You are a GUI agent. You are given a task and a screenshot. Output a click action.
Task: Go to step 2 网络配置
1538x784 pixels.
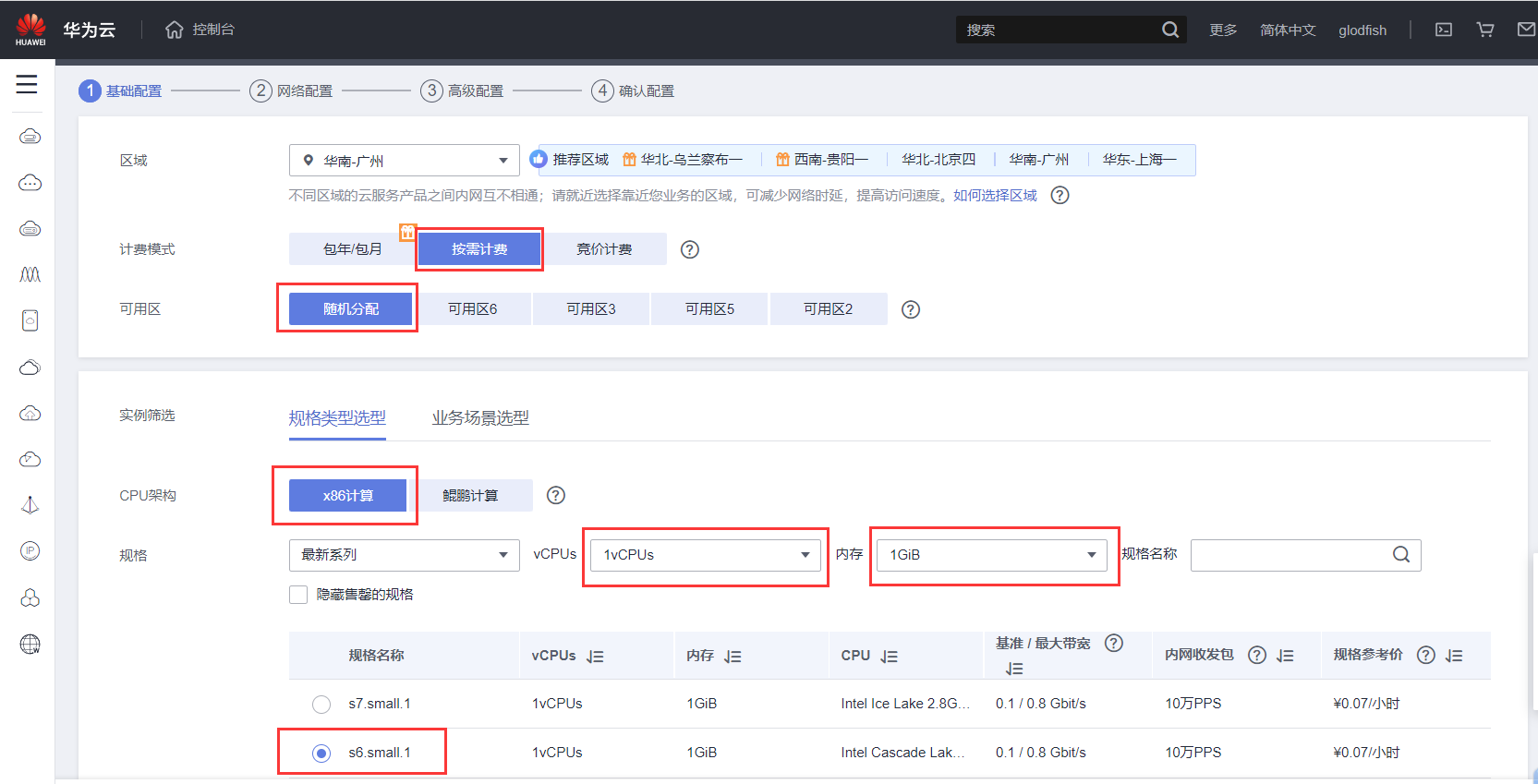click(291, 90)
